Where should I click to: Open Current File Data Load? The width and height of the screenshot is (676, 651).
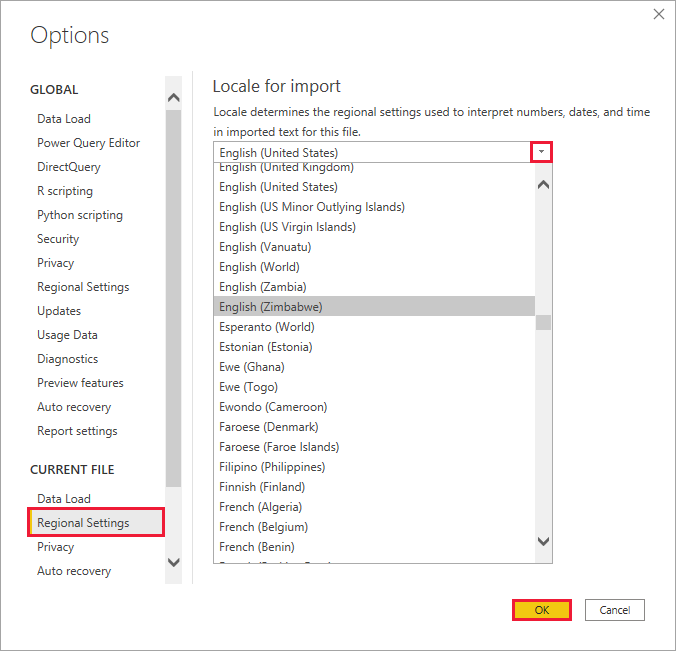click(64, 499)
